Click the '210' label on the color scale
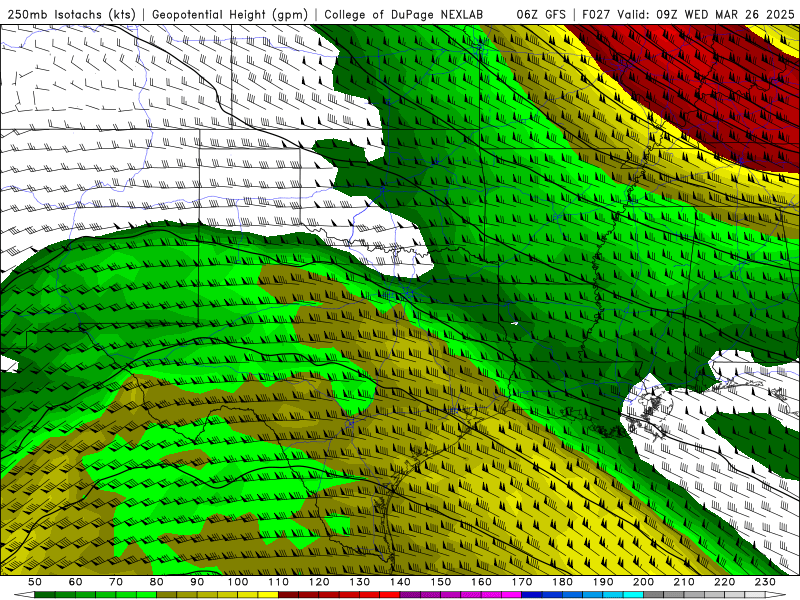 [x=684, y=582]
